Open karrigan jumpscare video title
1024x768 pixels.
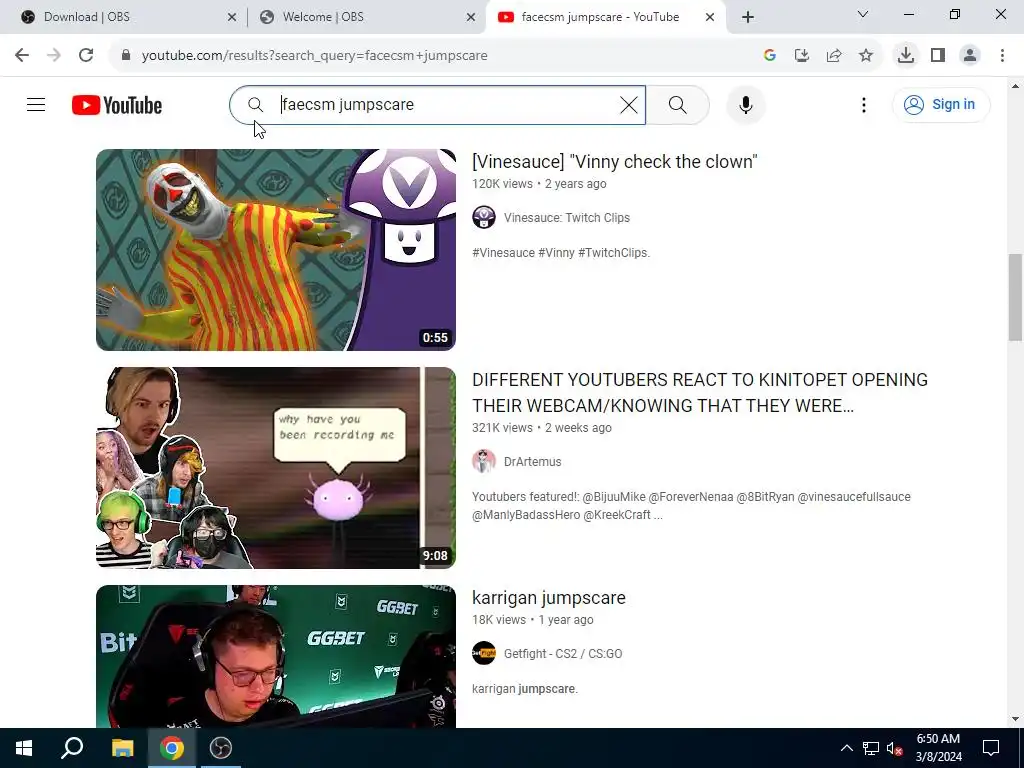tap(549, 598)
